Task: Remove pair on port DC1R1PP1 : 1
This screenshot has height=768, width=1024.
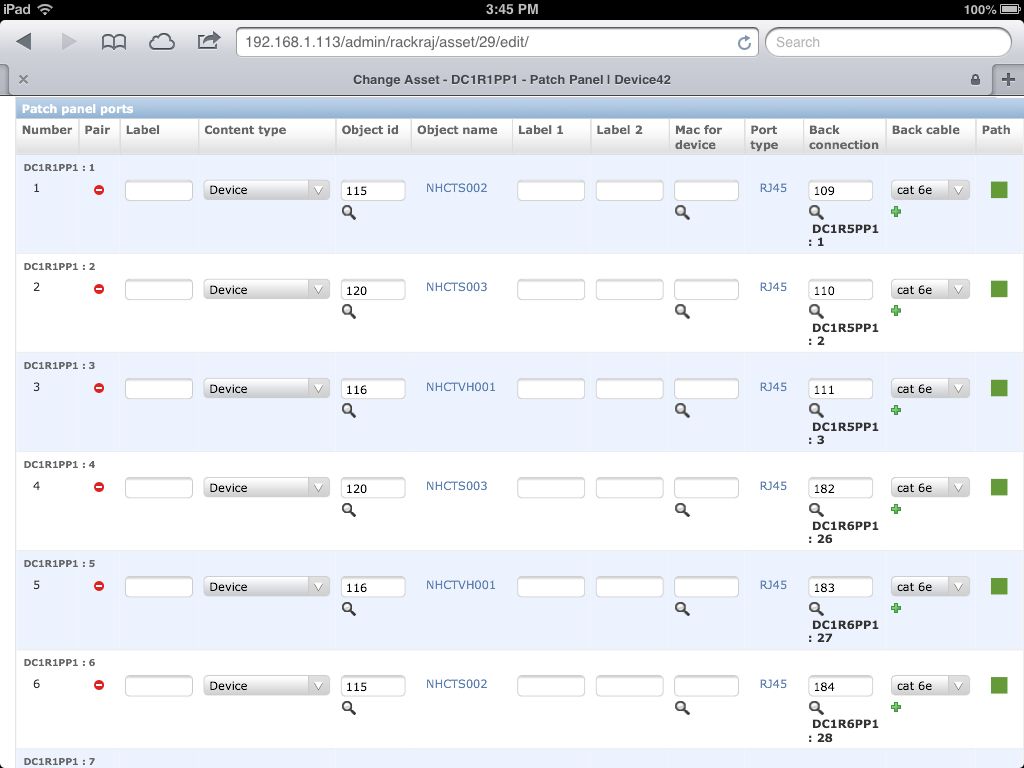Action: click(99, 190)
